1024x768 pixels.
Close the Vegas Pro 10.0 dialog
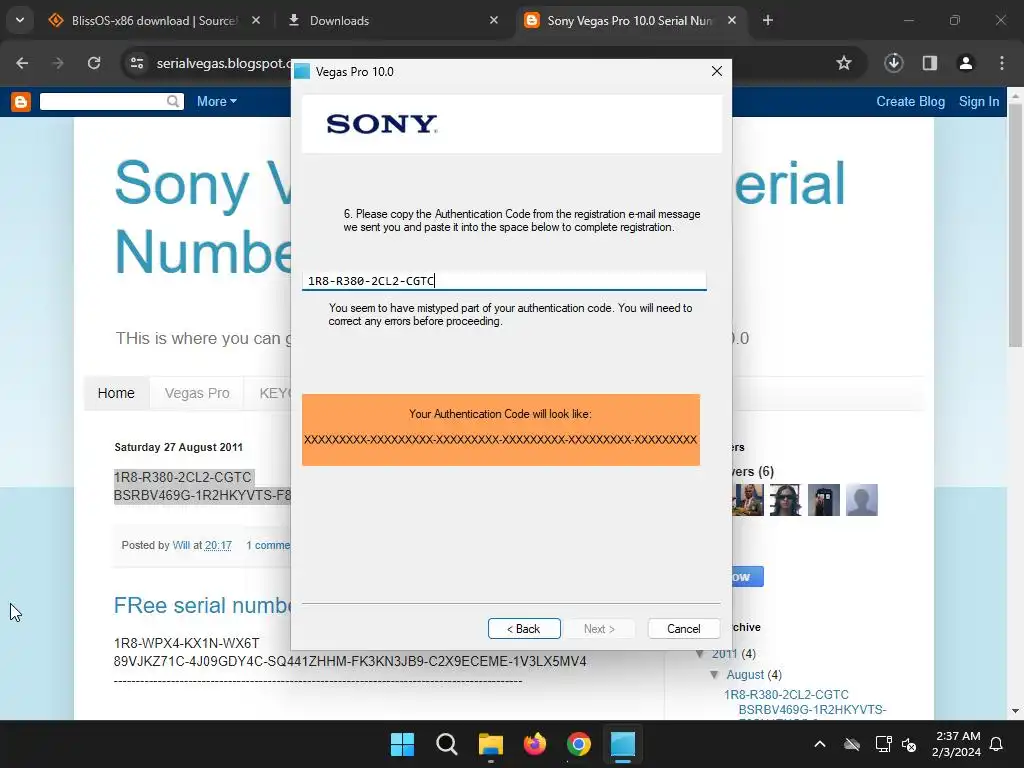pos(716,71)
